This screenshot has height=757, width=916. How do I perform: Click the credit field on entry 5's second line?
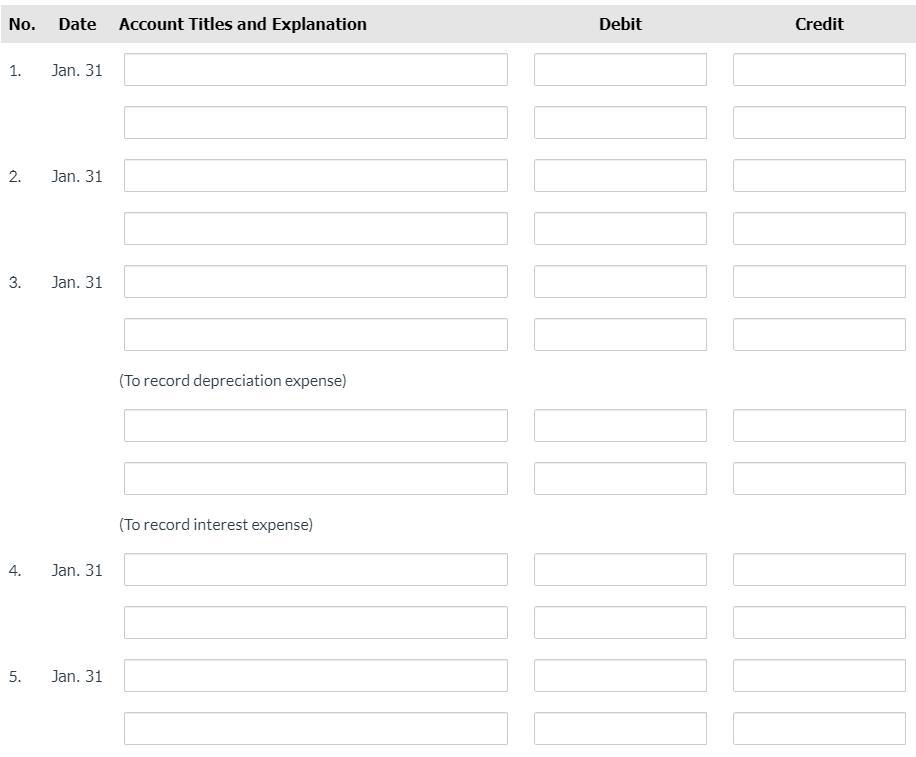coord(819,729)
